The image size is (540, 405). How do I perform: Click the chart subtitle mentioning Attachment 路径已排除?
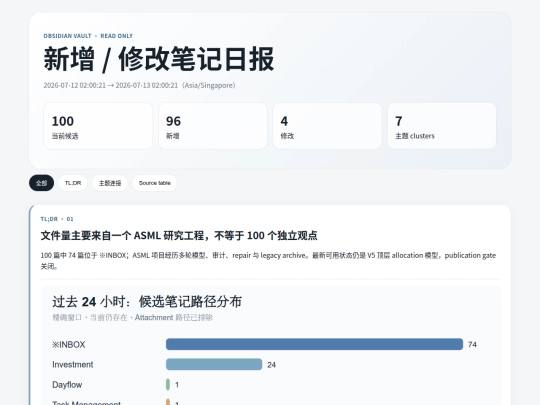pyautogui.click(x=133, y=317)
